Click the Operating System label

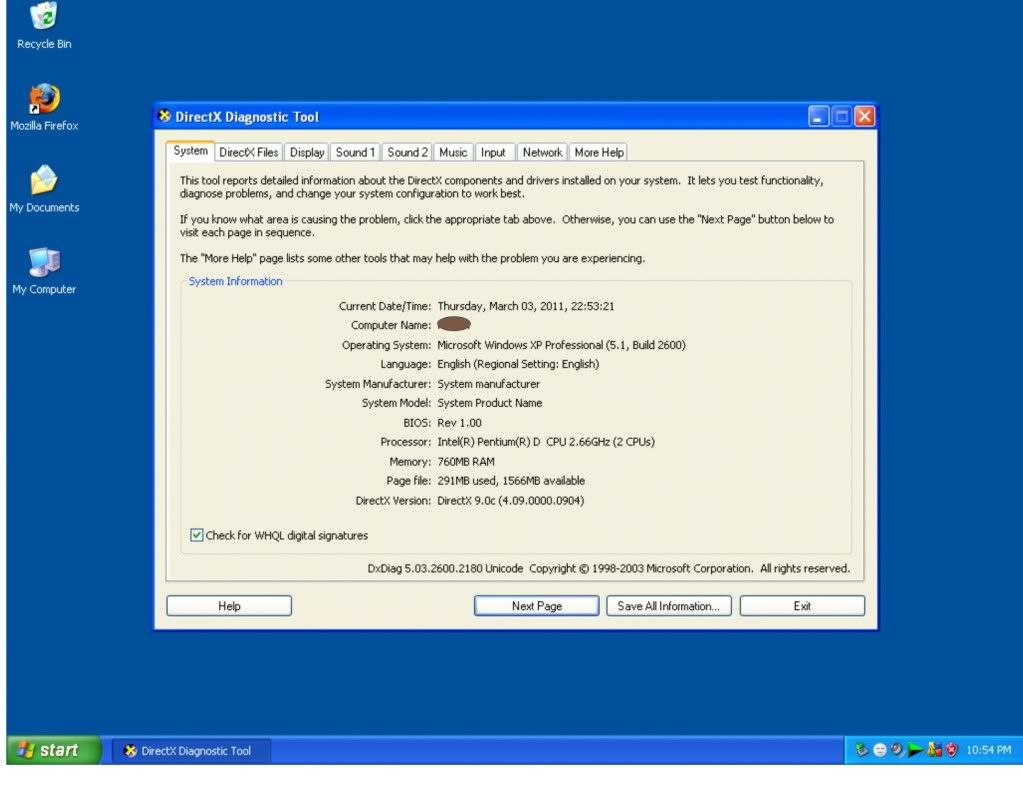coord(386,345)
